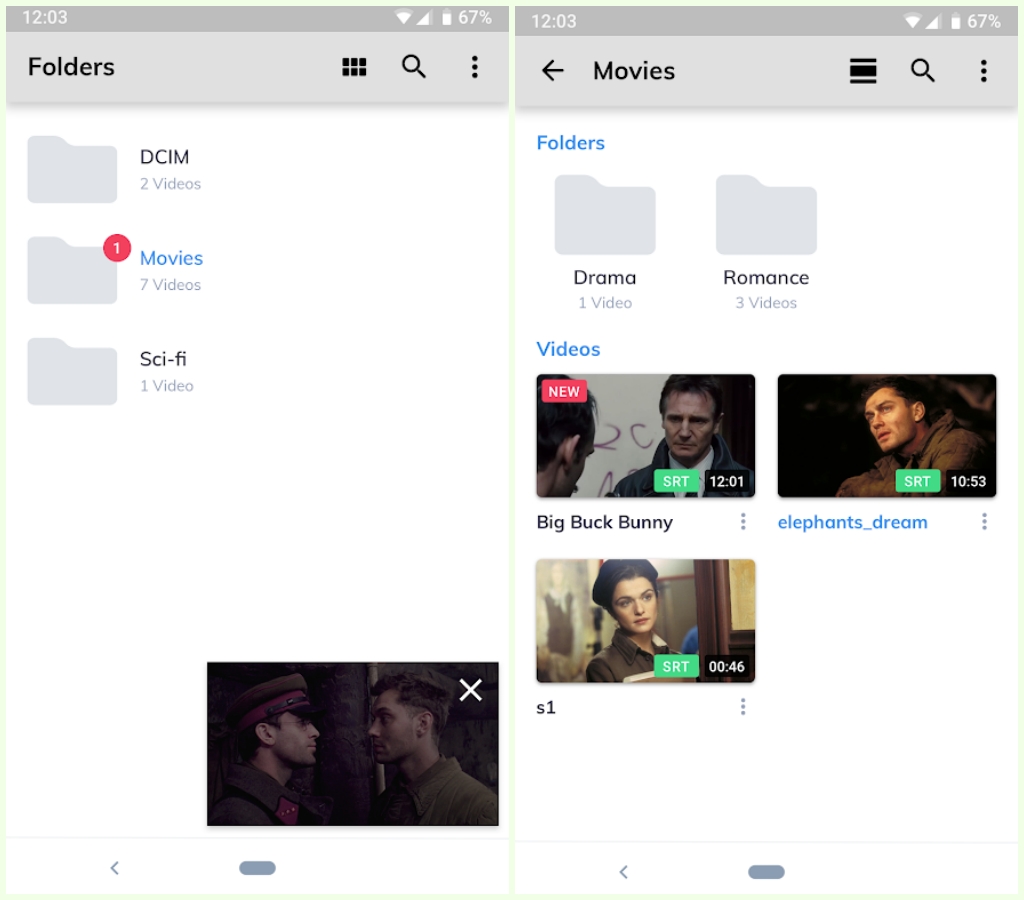Screen dimensions: 1024x900
Task: Open search on the Movies screen
Action: pyautogui.click(x=922, y=71)
